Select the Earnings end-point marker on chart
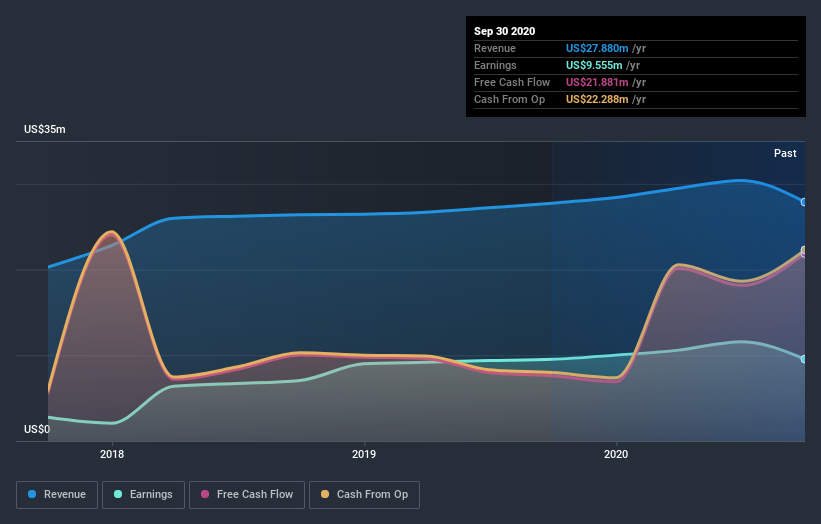The width and height of the screenshot is (821, 524). coord(804,359)
